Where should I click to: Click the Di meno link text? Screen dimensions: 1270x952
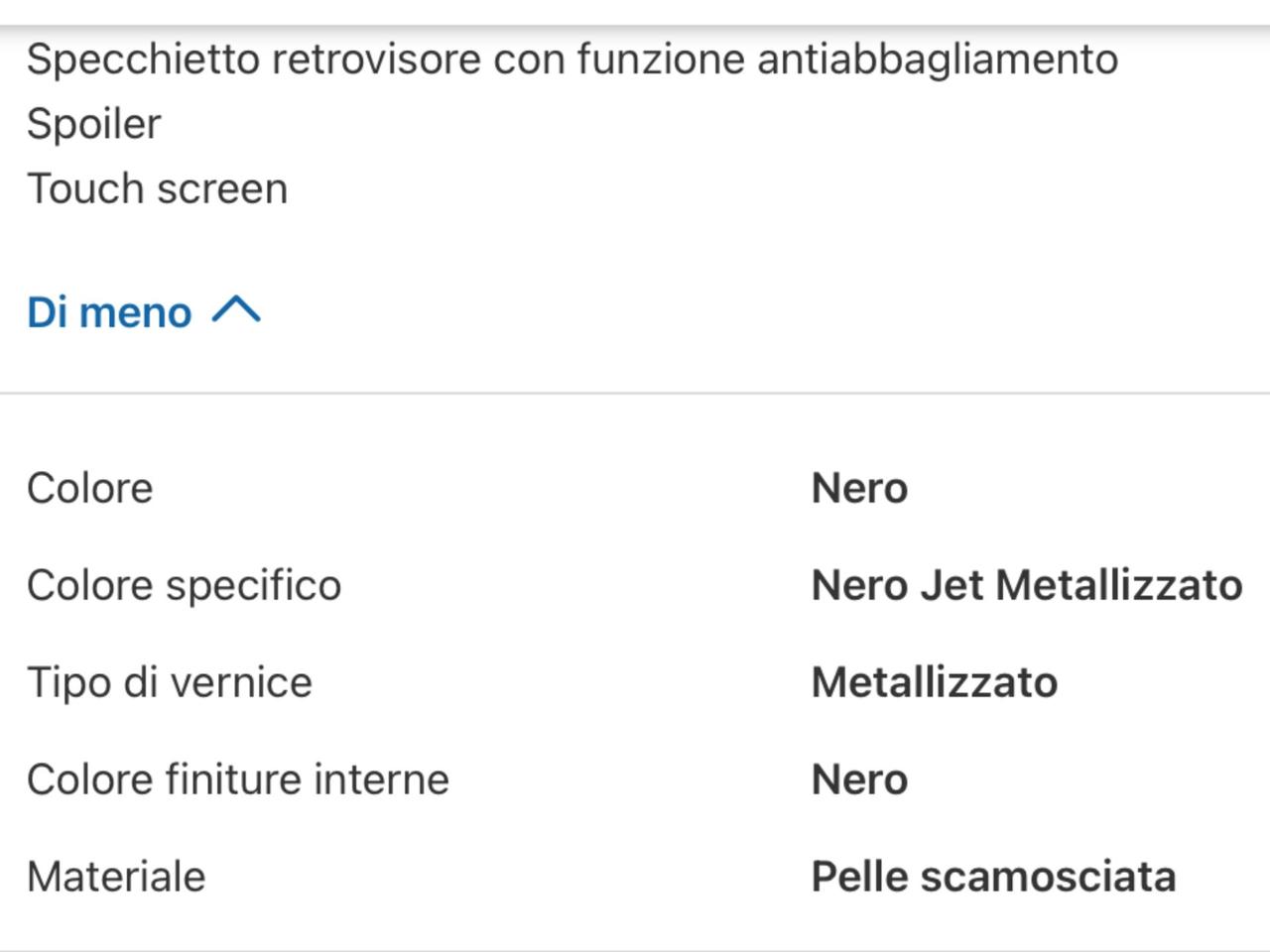click(109, 312)
